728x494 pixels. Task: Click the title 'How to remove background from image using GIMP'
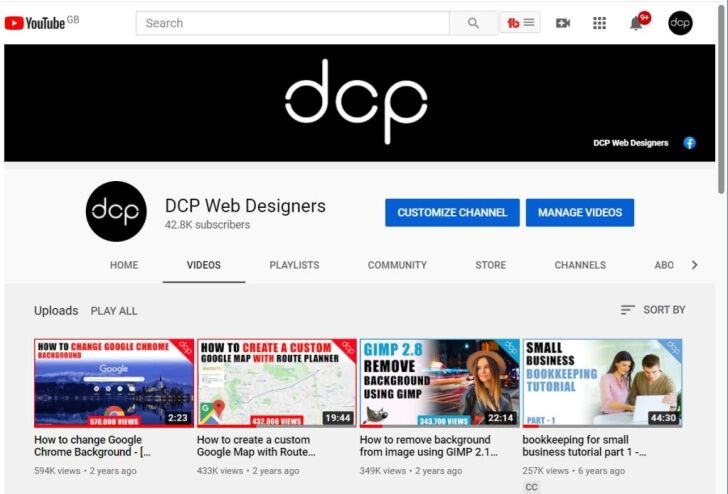coord(429,446)
